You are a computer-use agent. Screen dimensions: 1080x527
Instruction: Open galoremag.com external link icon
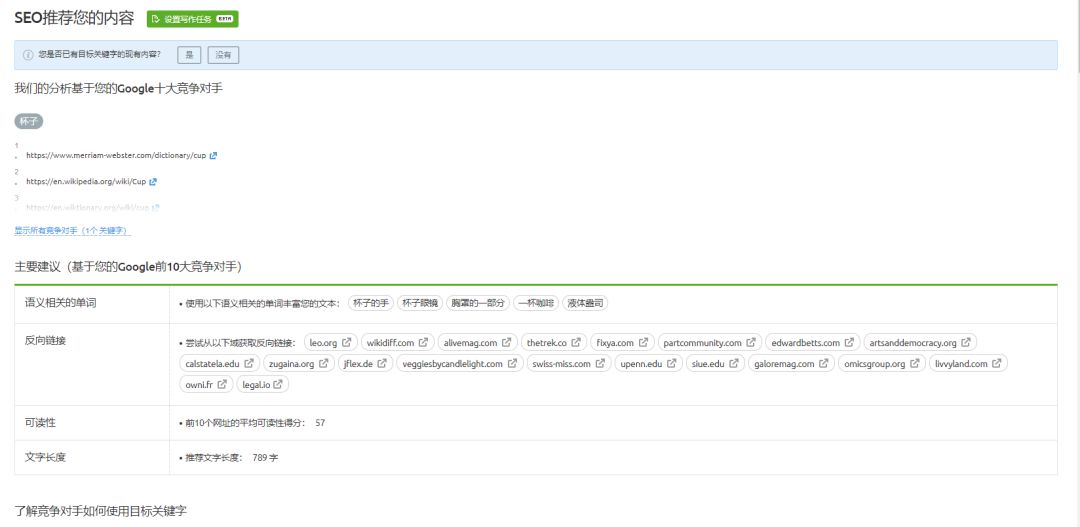pyautogui.click(x=823, y=364)
